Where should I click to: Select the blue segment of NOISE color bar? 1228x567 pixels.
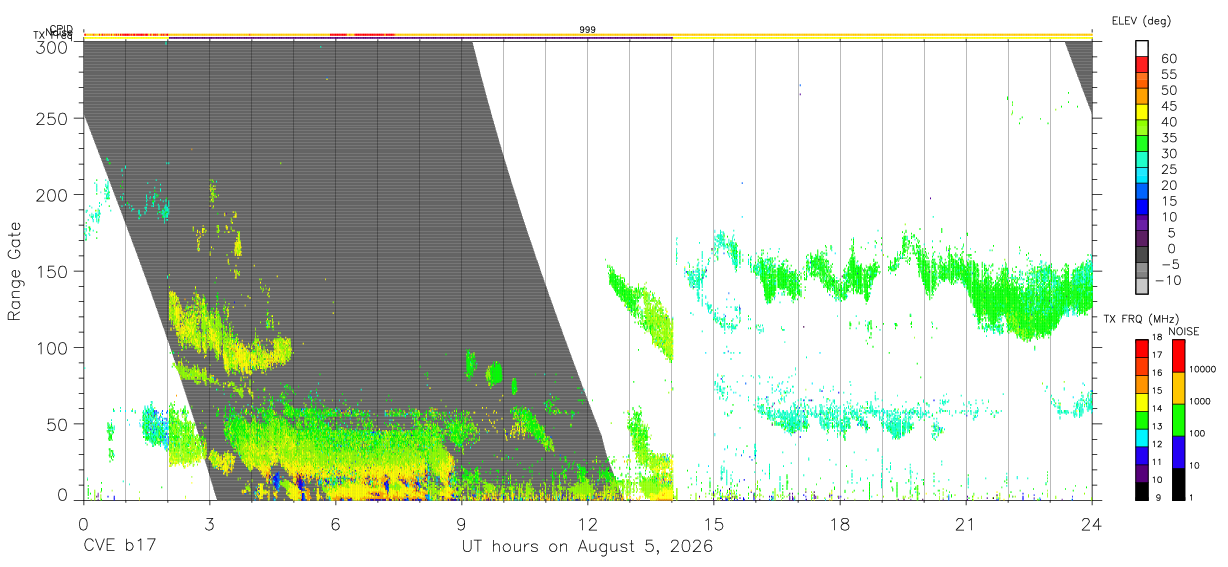1177,451
